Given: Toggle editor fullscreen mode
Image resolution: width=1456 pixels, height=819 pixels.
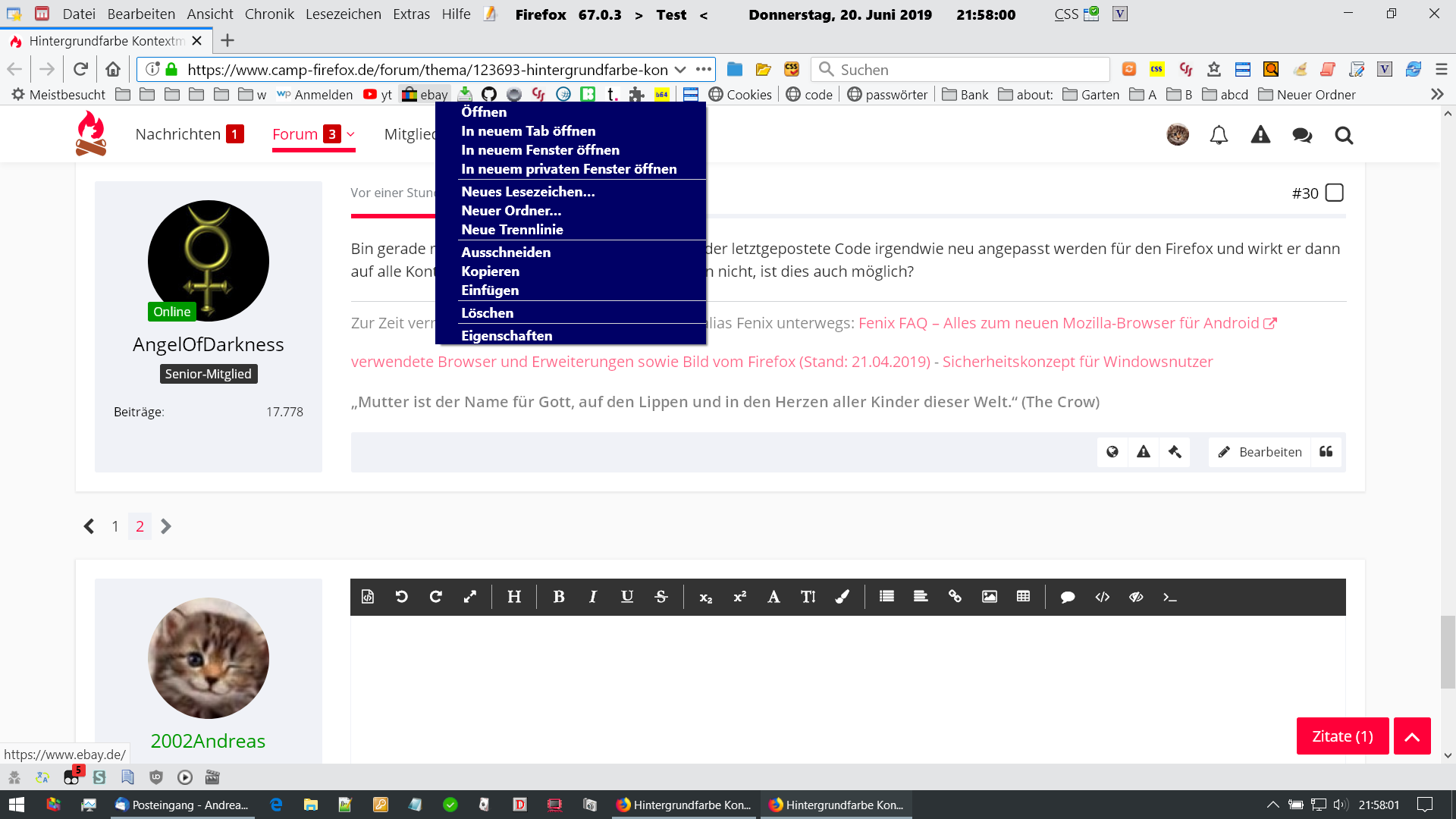Looking at the screenshot, I should coord(470,597).
